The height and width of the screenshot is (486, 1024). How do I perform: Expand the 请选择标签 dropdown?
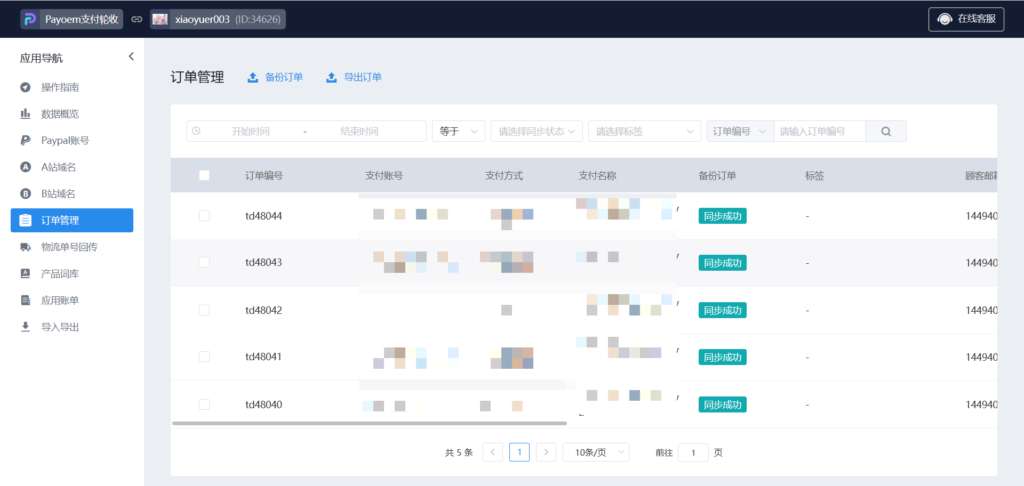pyautogui.click(x=645, y=131)
